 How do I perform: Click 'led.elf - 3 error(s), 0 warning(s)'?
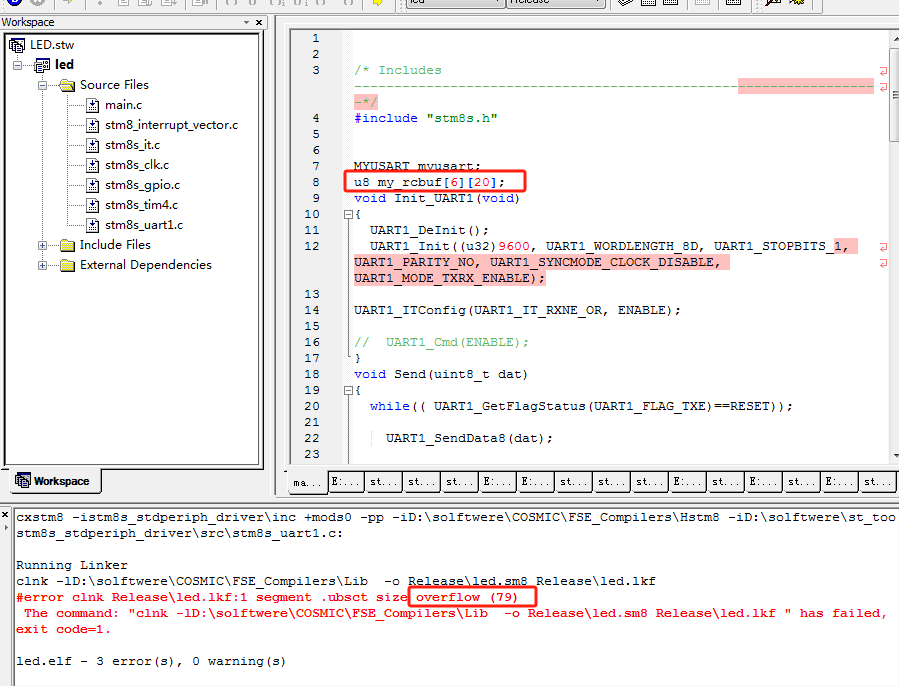tap(151, 661)
